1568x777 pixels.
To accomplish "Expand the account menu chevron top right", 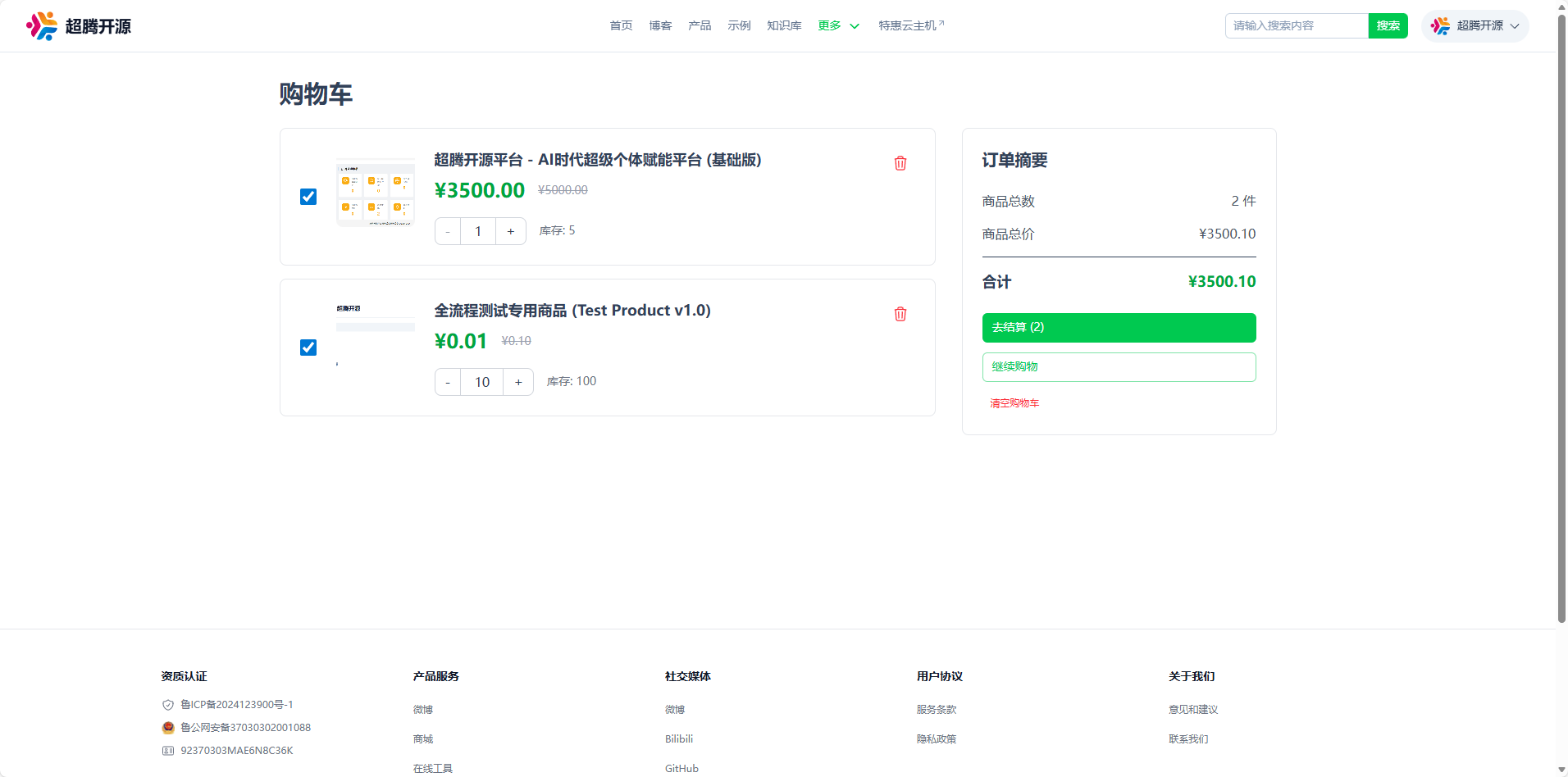I will (x=1516, y=25).
